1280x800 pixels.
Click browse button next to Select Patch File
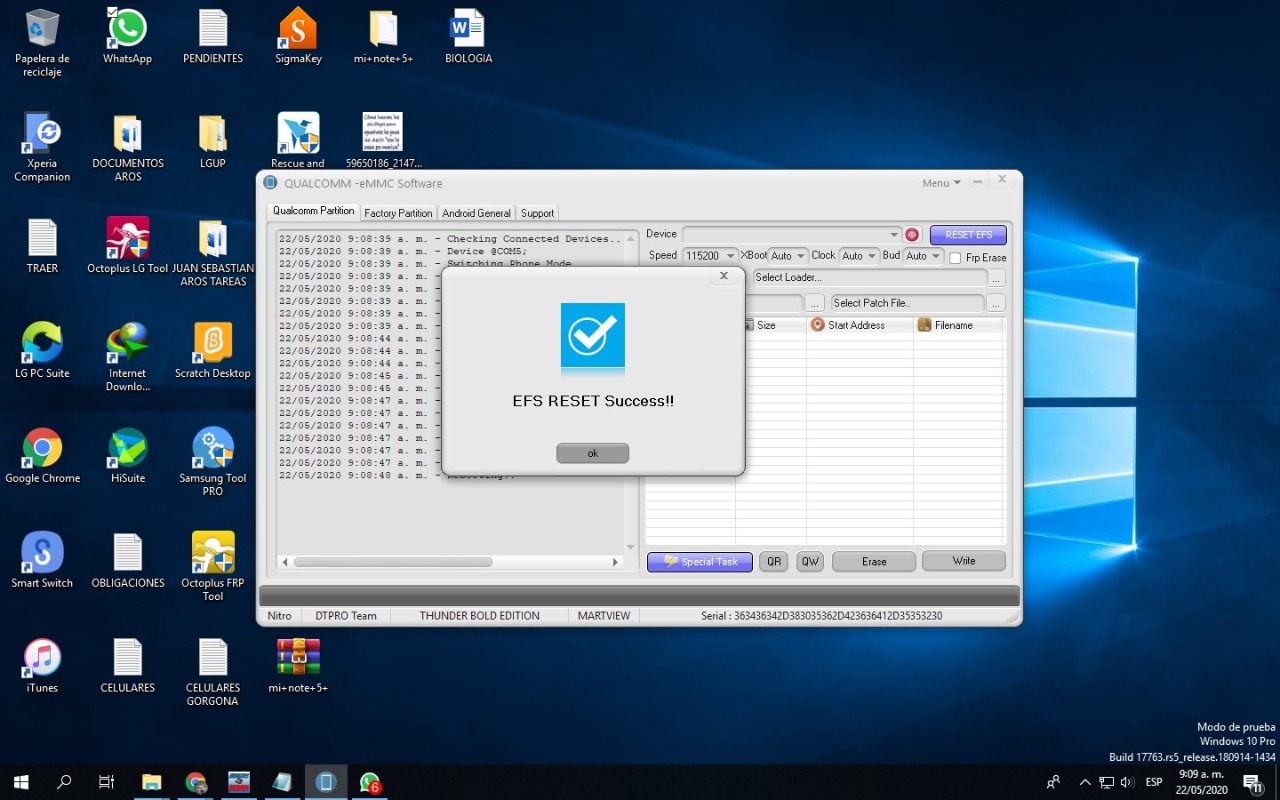[996, 302]
